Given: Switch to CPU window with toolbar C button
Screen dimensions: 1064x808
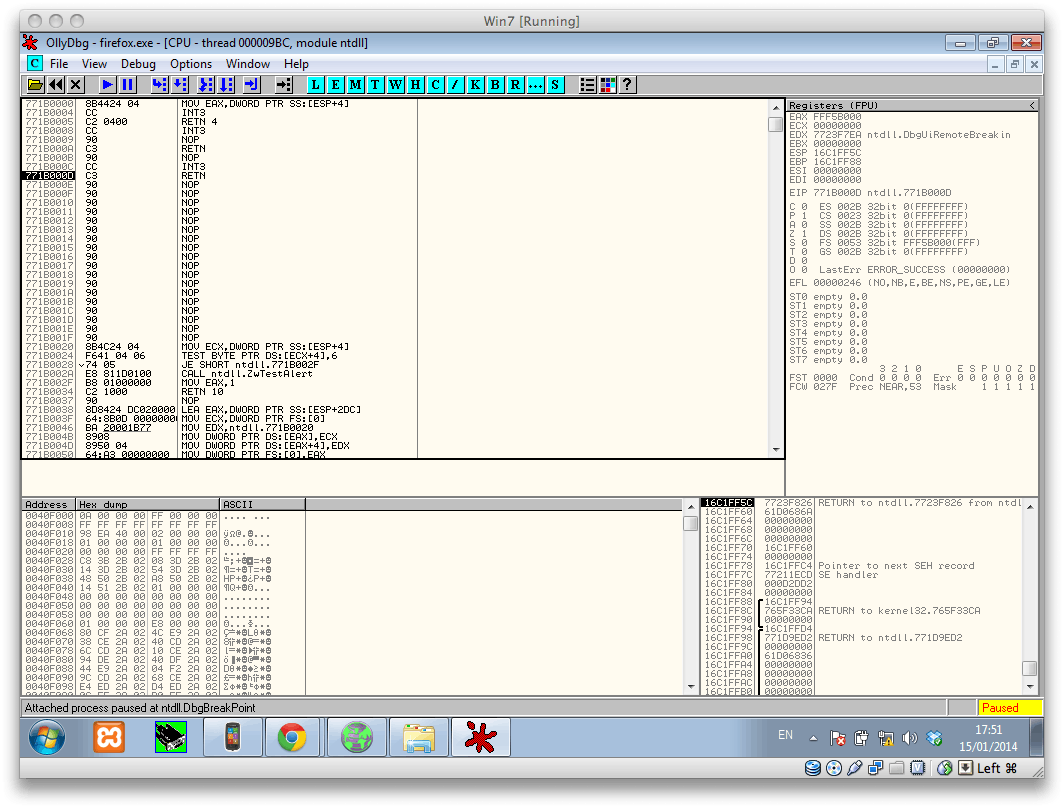Looking at the screenshot, I should (x=436, y=85).
